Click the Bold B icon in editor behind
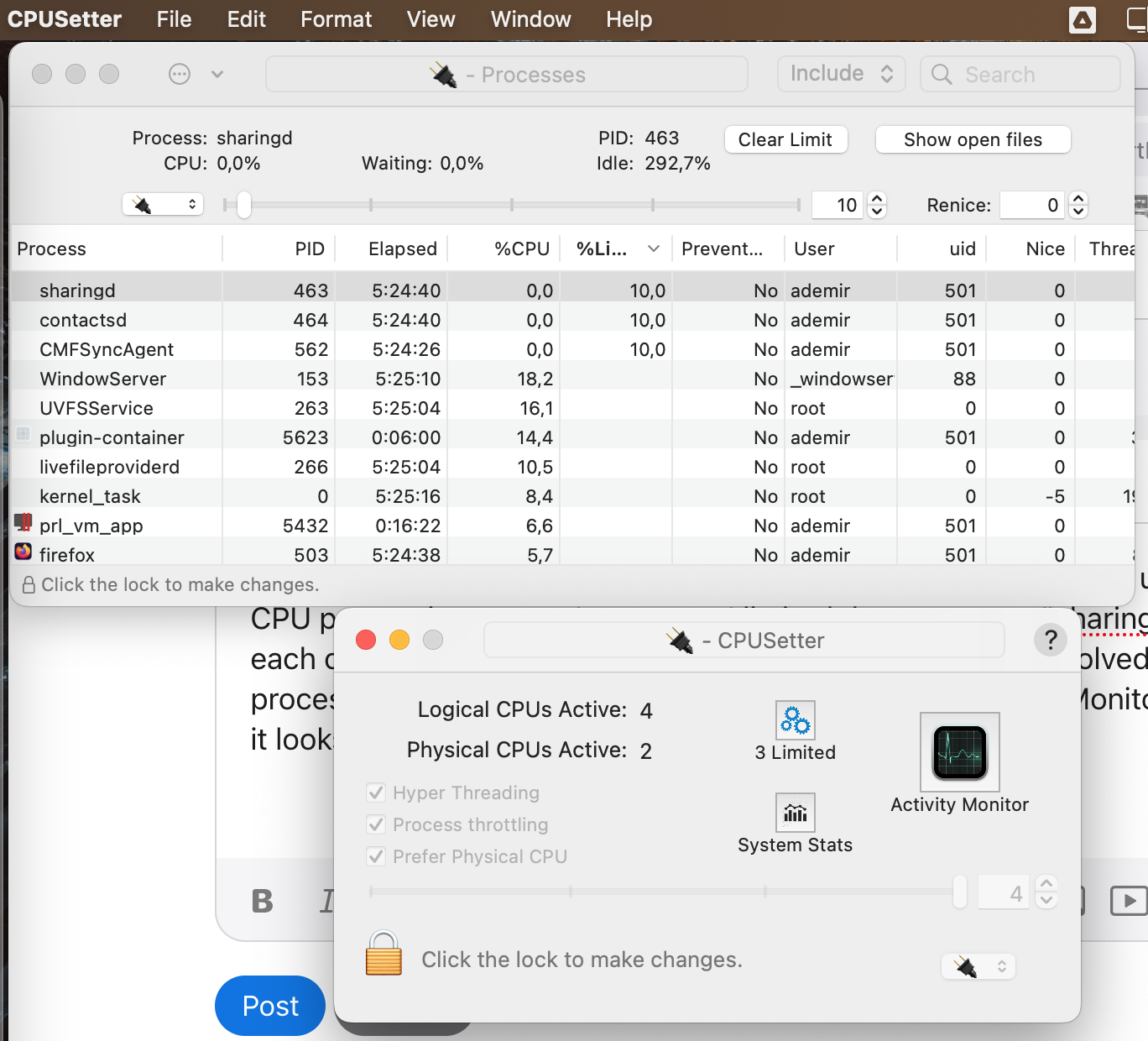This screenshot has width=1148, height=1041. (x=263, y=901)
